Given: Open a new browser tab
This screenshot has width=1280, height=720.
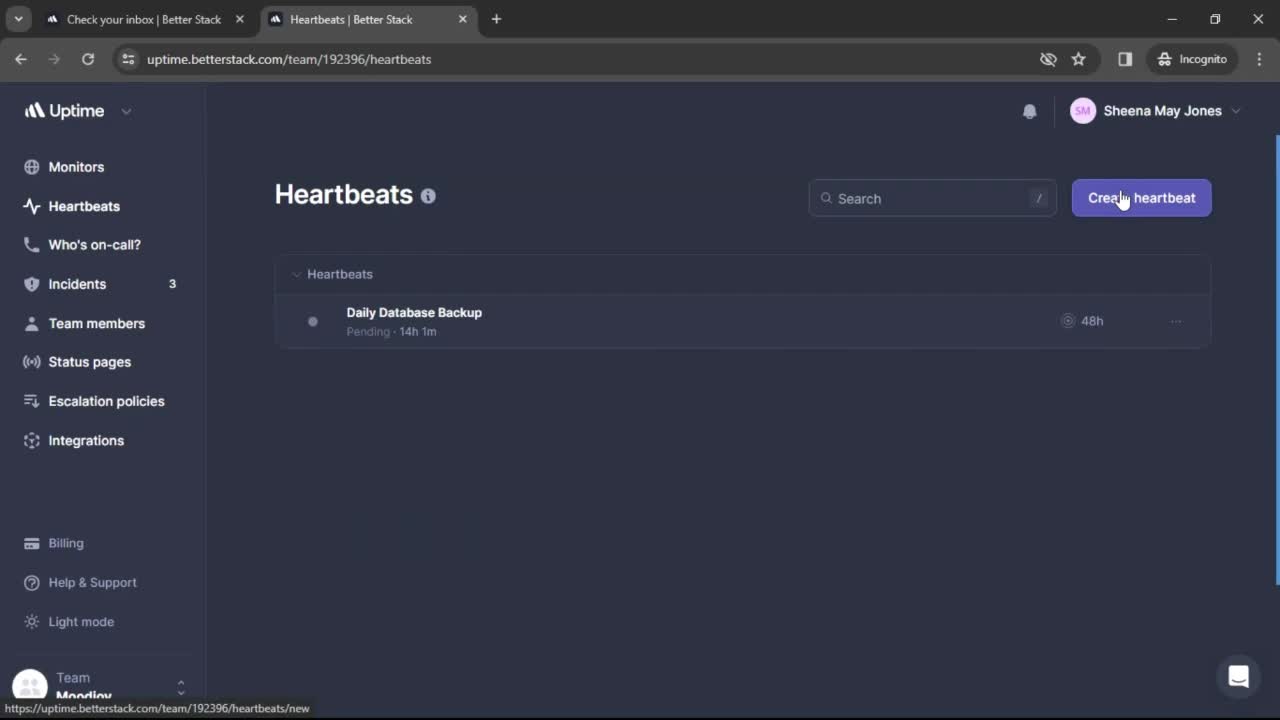Looking at the screenshot, I should point(496,19).
